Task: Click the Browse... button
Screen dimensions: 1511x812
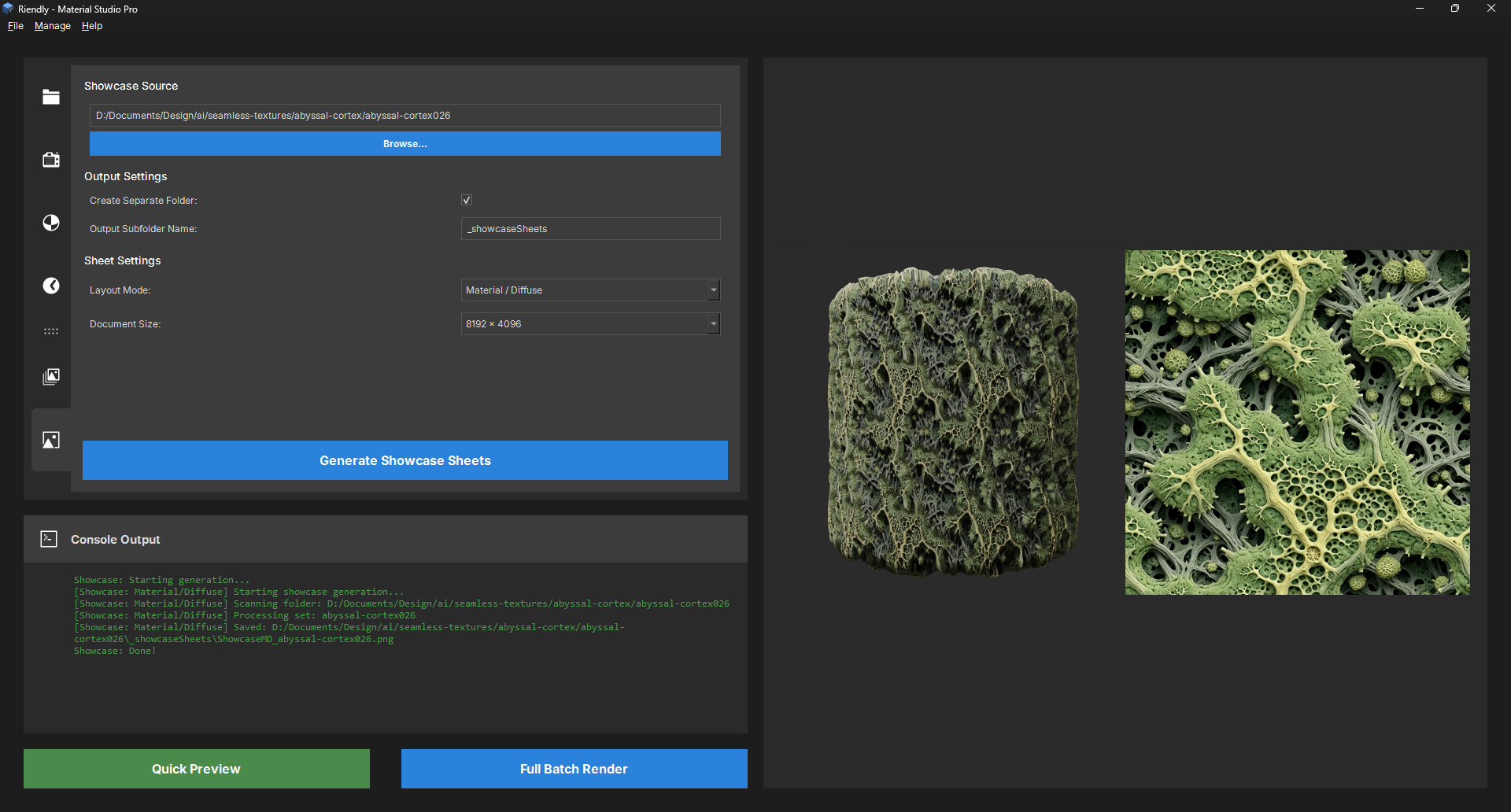Action: point(405,144)
